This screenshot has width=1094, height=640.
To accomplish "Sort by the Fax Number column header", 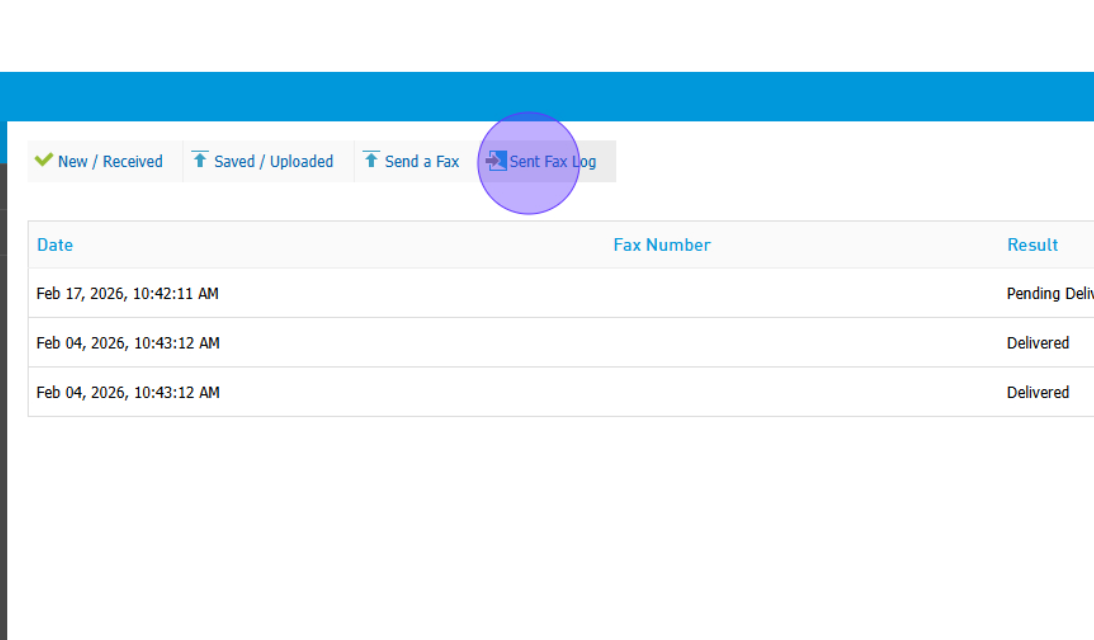I will (661, 245).
